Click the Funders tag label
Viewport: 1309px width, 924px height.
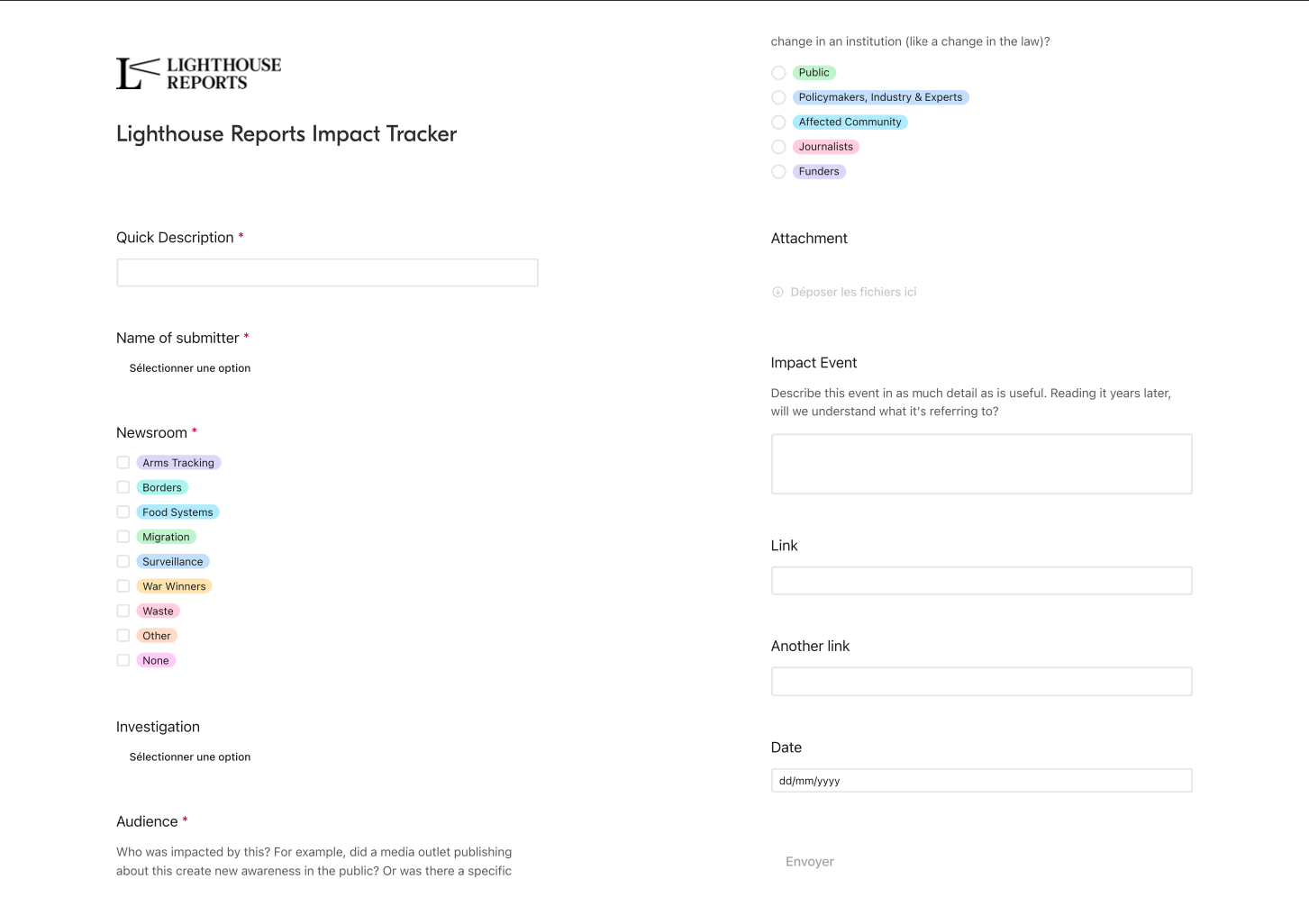[x=819, y=171]
